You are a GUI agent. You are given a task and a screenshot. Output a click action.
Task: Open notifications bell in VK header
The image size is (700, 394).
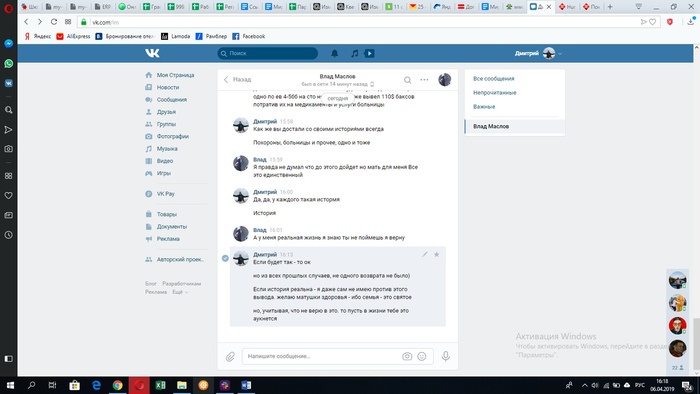(334, 53)
